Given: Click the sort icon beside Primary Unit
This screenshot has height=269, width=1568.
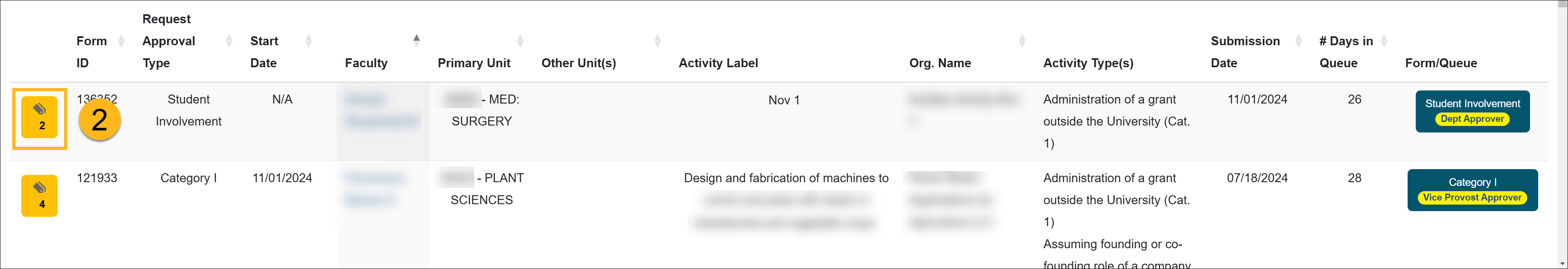Looking at the screenshot, I should [x=520, y=41].
